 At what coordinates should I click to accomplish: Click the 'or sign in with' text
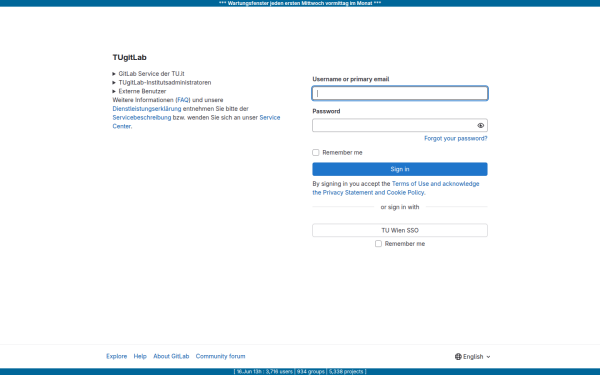pyautogui.click(x=400, y=207)
